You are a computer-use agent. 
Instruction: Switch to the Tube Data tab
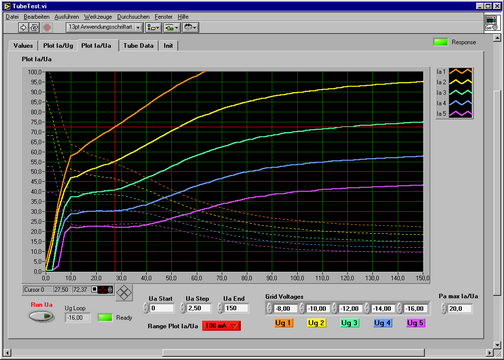click(x=138, y=46)
